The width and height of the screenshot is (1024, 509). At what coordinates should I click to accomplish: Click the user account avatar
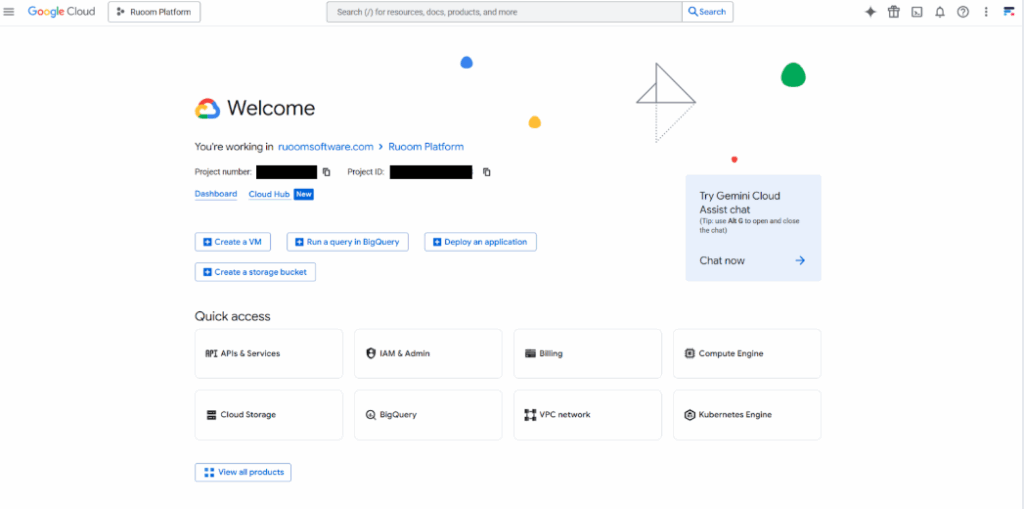(1009, 12)
